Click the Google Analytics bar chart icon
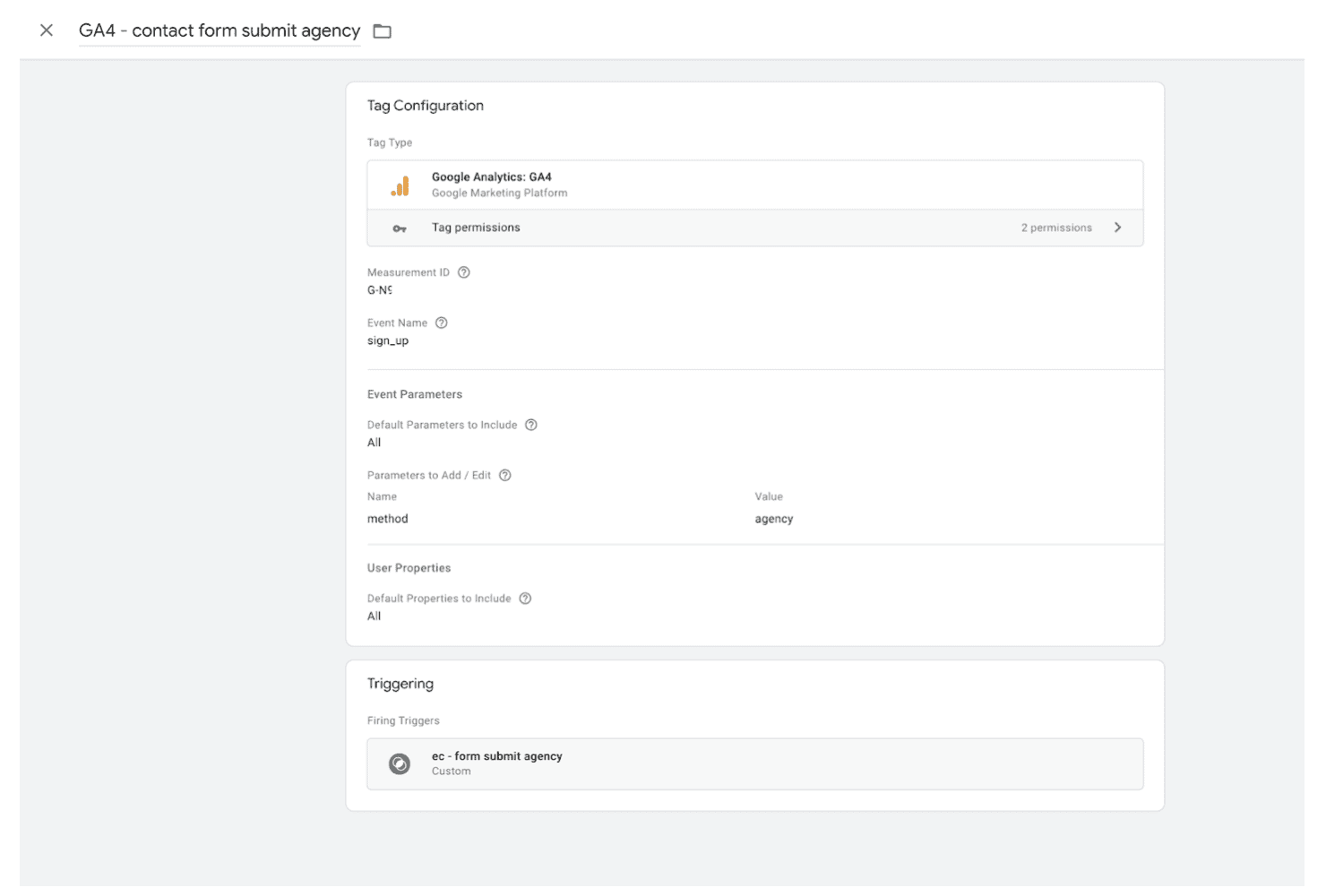1326x896 pixels. pos(400,185)
